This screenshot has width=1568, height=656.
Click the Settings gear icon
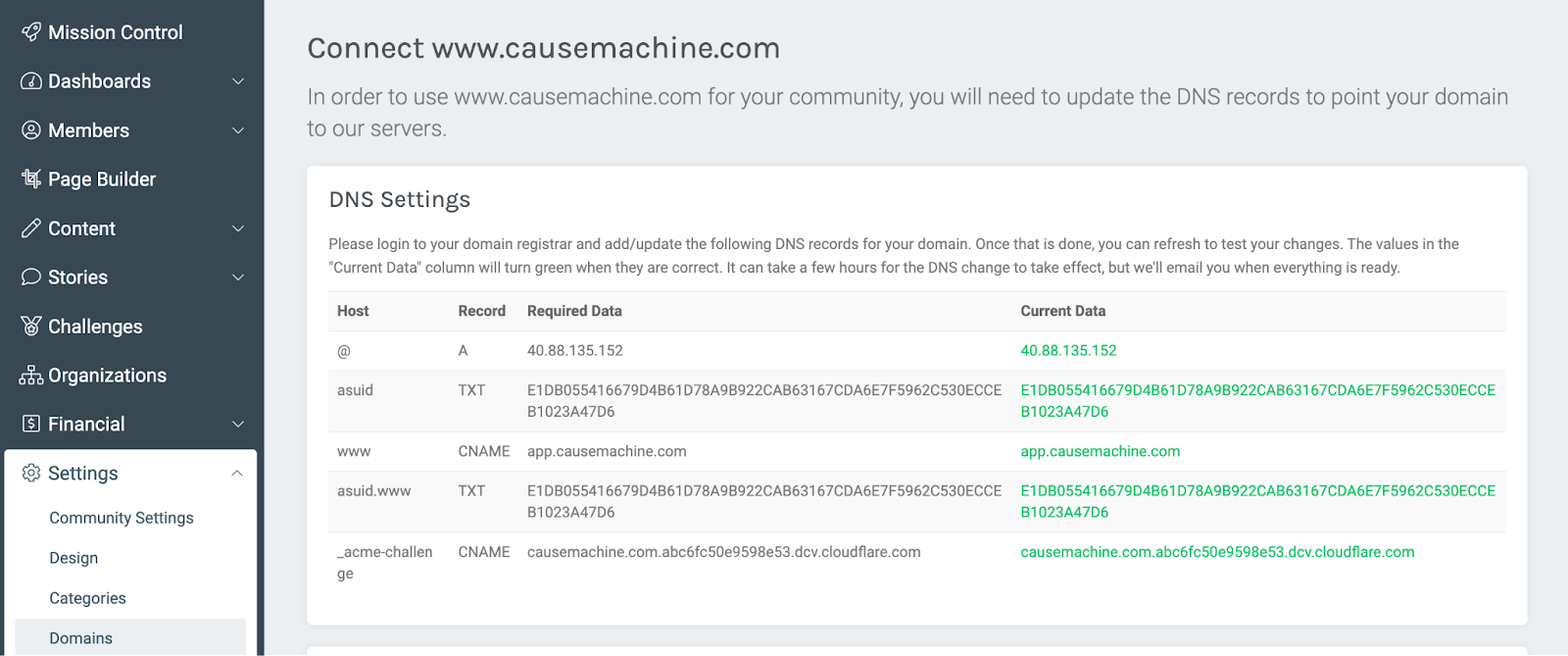[x=31, y=473]
